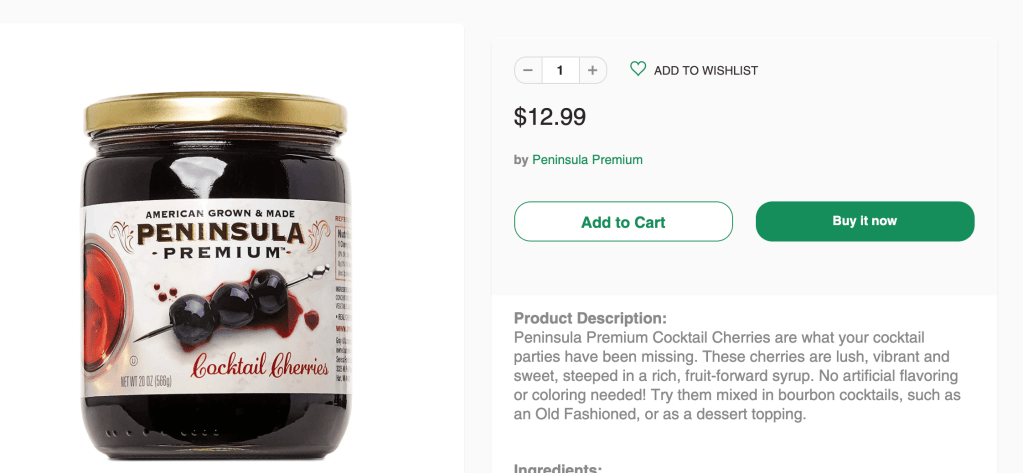
Task: Click the partially visible Ingredients heading
Action: (558, 468)
